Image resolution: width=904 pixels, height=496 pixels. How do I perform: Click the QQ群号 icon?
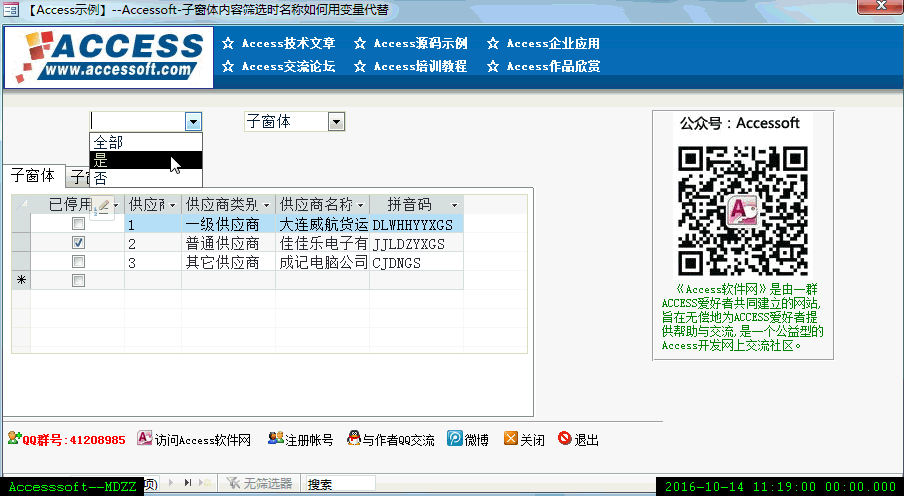(x=14, y=438)
